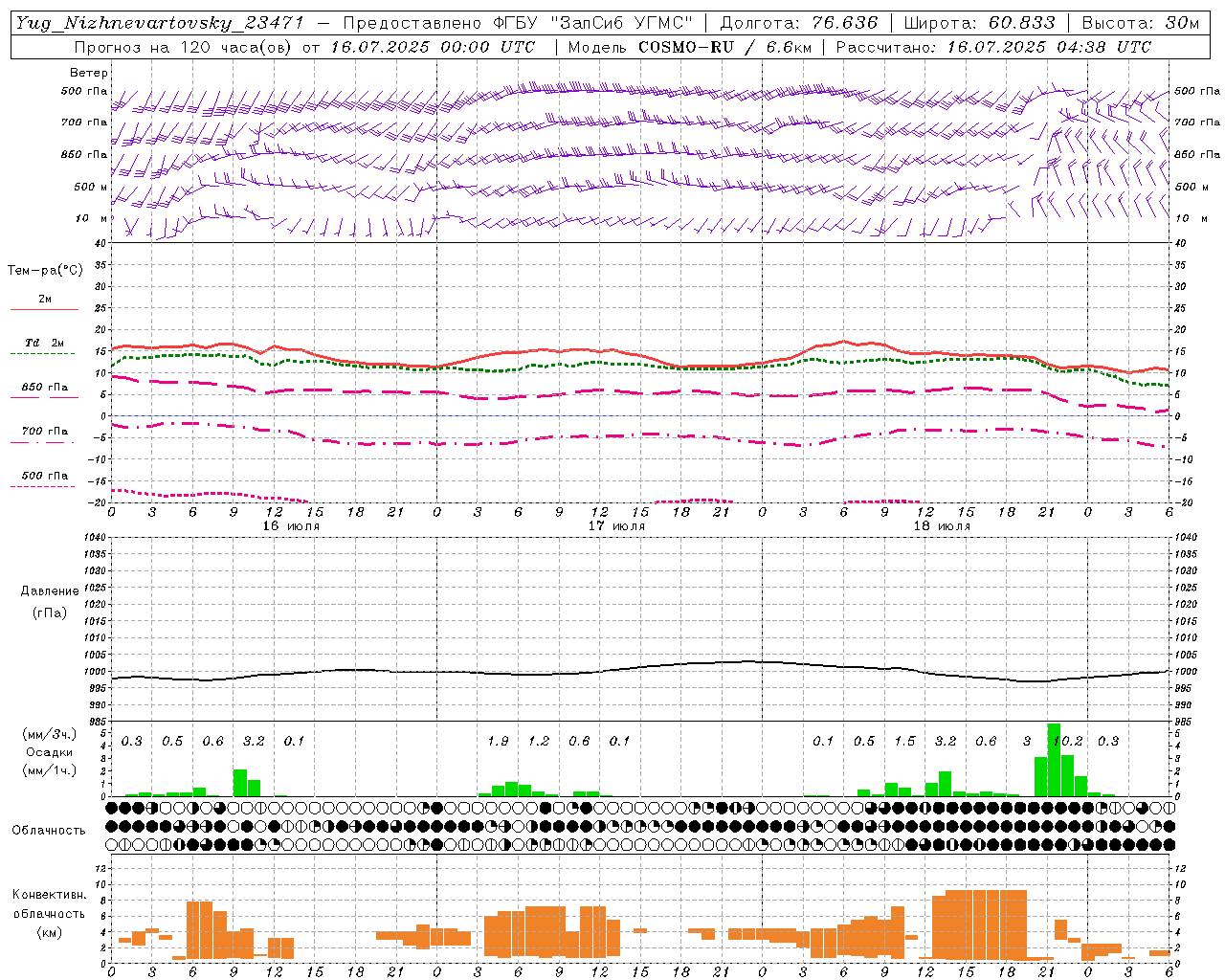Viewport: 1225px width, 980px height.
Task: Click the 2м temperature legend entry
Action: coord(45,300)
